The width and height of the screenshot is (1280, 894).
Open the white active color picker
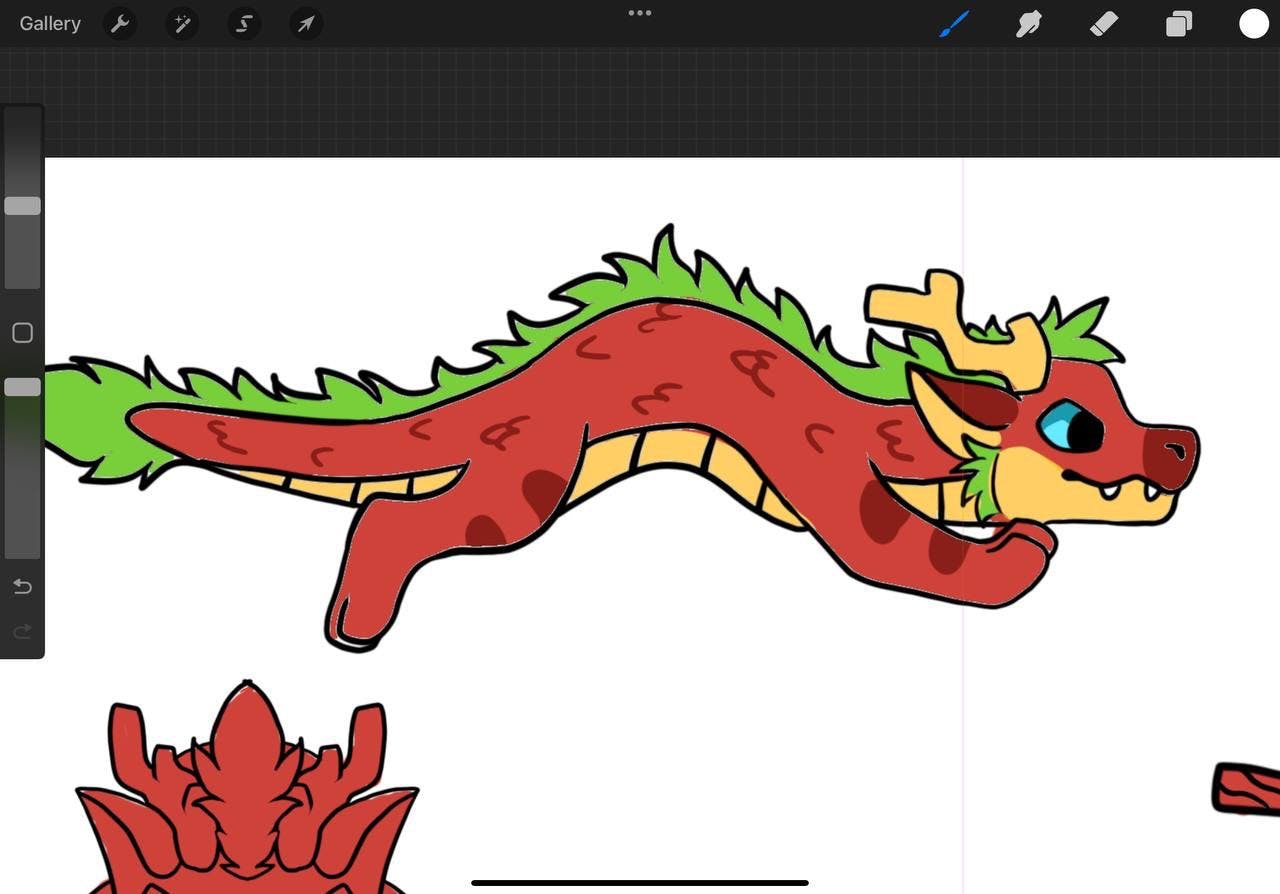click(1254, 24)
